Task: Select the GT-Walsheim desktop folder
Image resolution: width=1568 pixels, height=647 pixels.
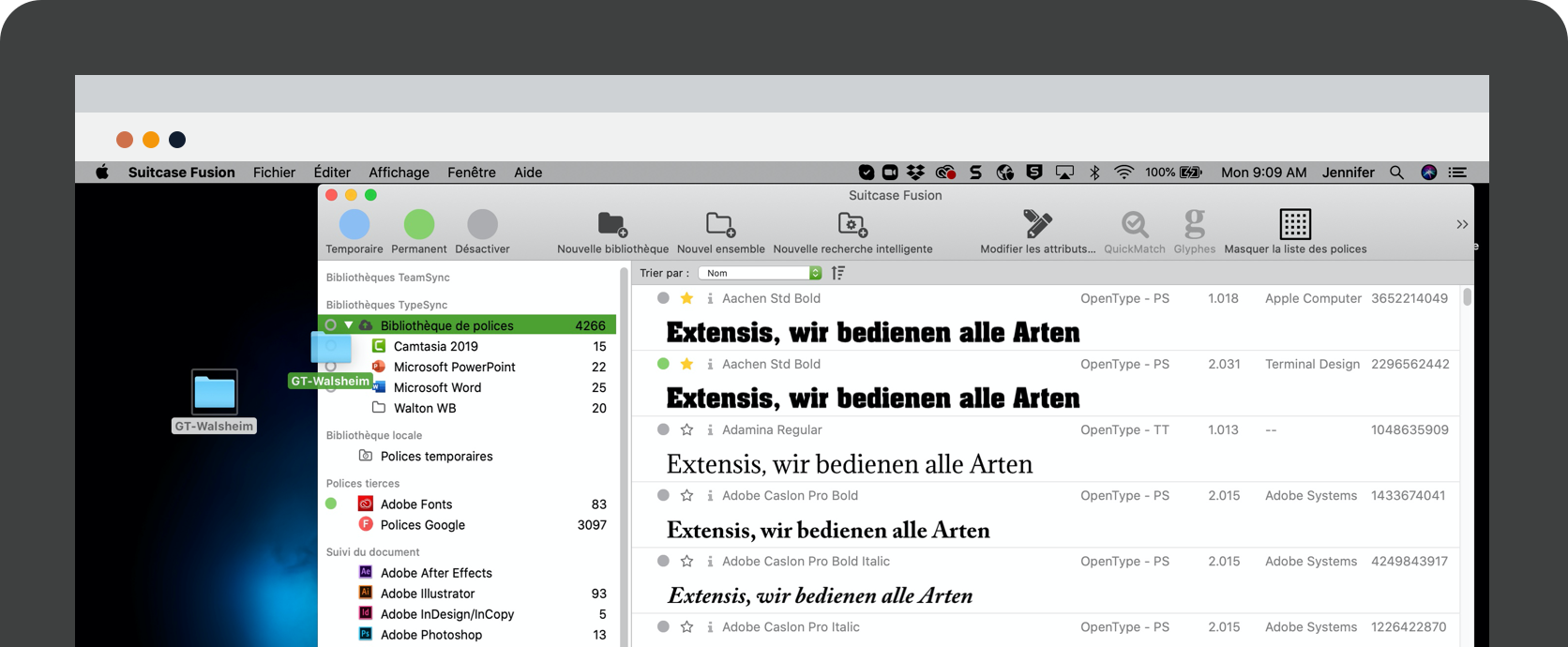Action: (215, 401)
